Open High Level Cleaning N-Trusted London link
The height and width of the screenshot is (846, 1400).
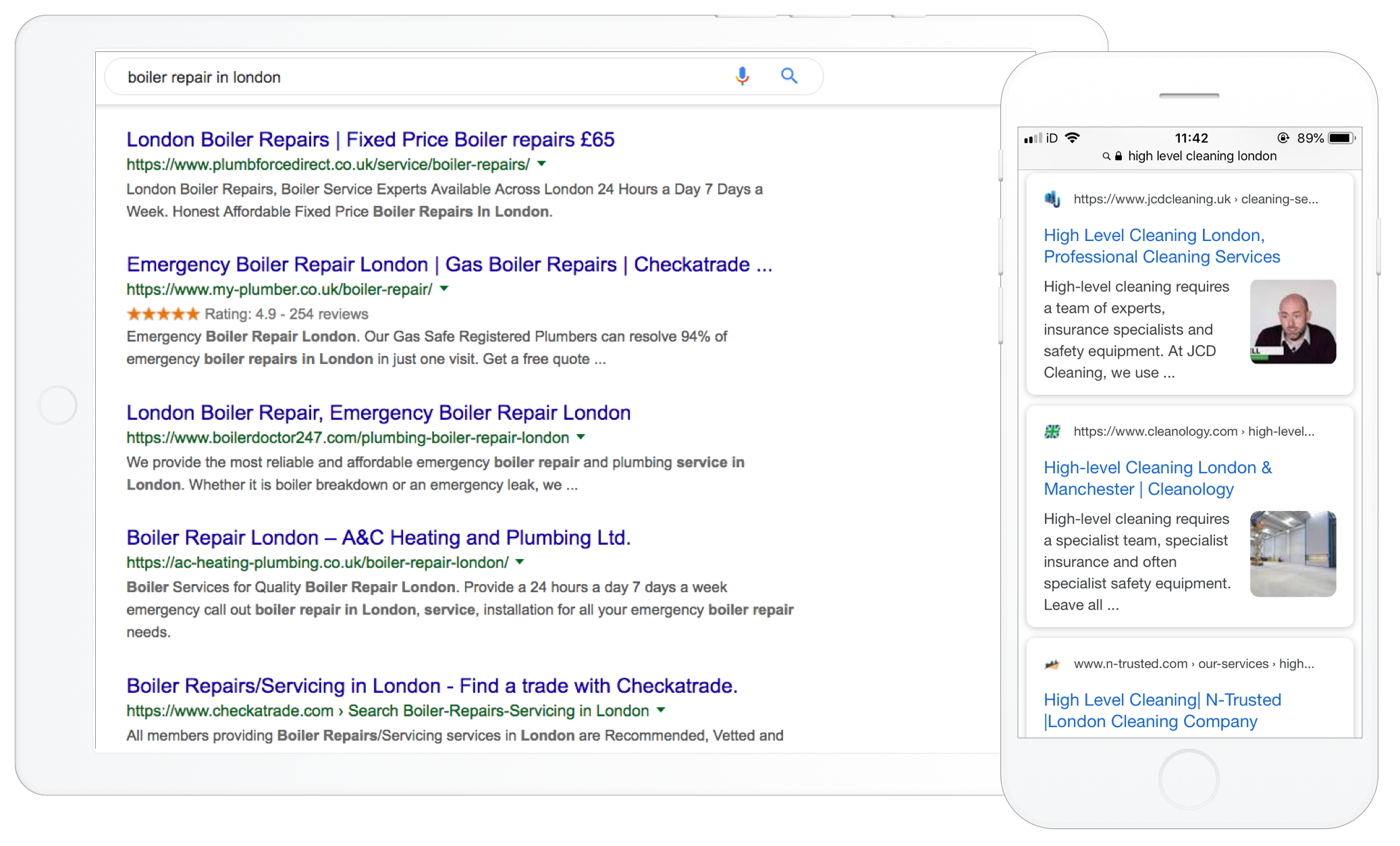pyautogui.click(x=1162, y=710)
